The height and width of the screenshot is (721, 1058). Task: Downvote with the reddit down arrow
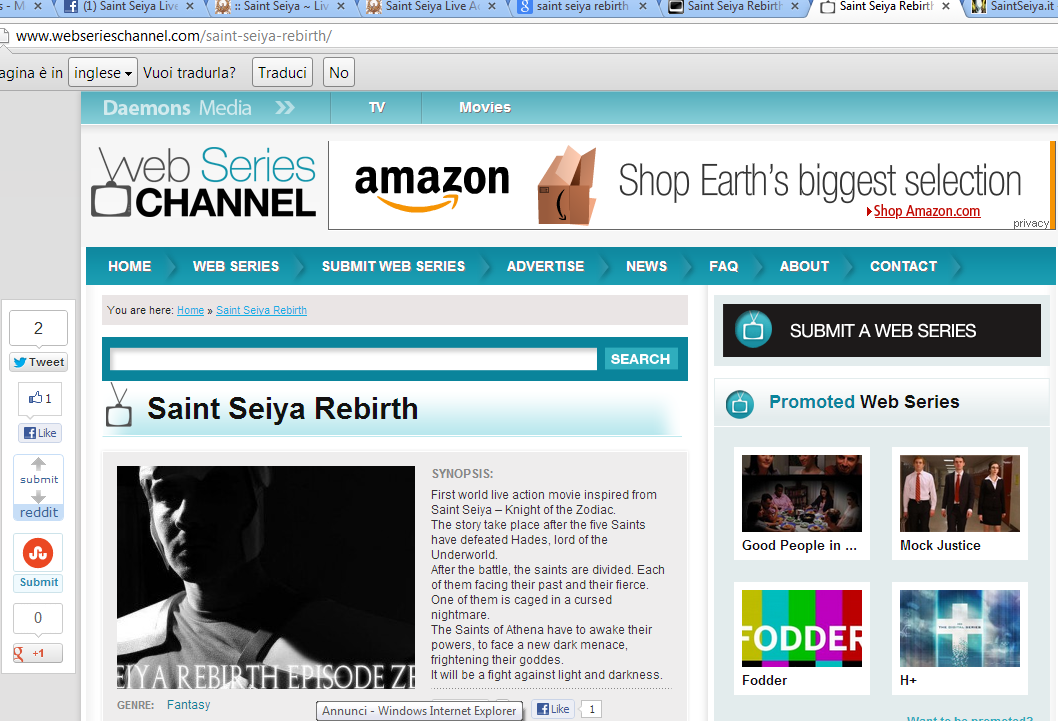tap(38, 496)
